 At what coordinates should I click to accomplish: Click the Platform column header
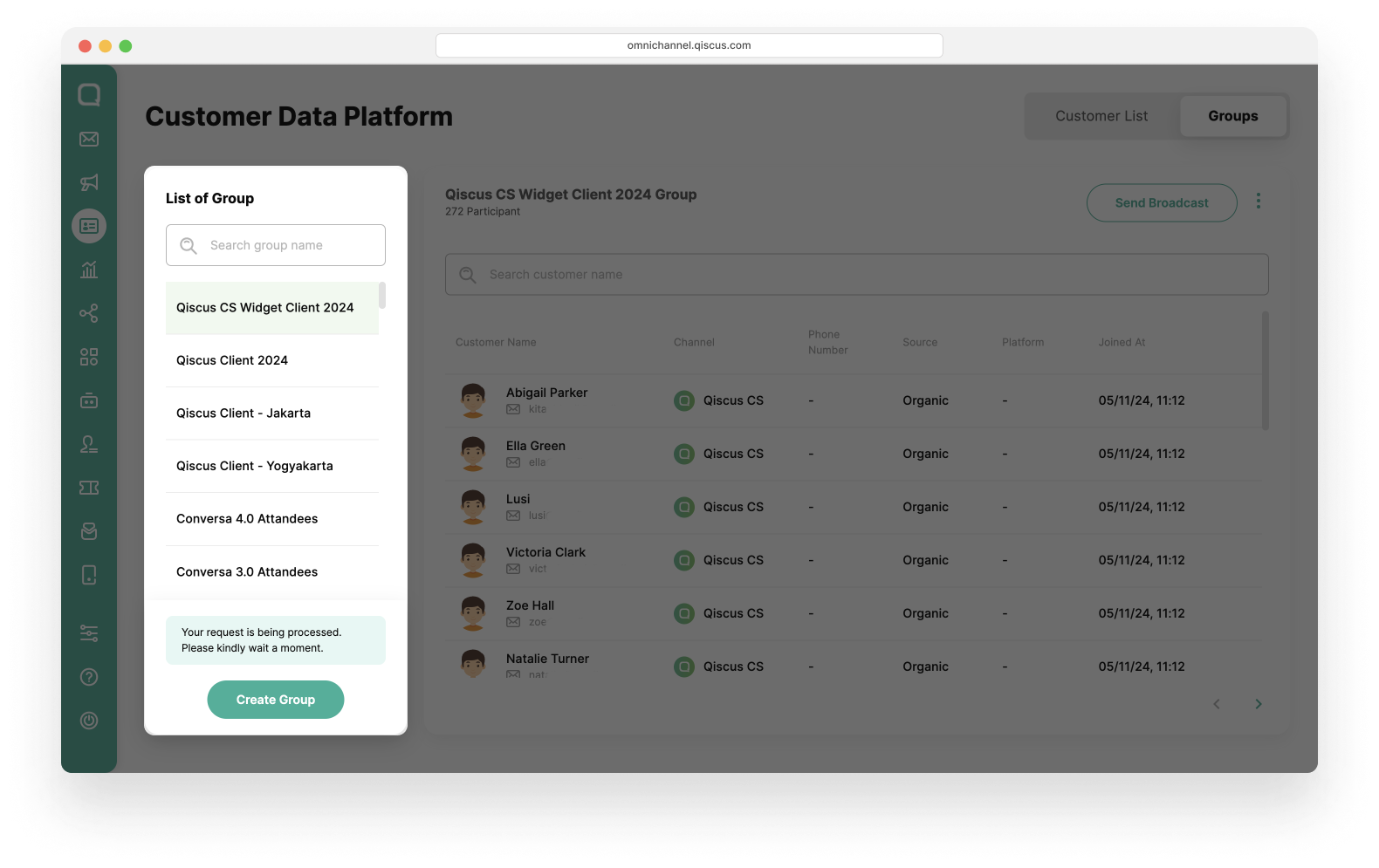click(x=1023, y=342)
